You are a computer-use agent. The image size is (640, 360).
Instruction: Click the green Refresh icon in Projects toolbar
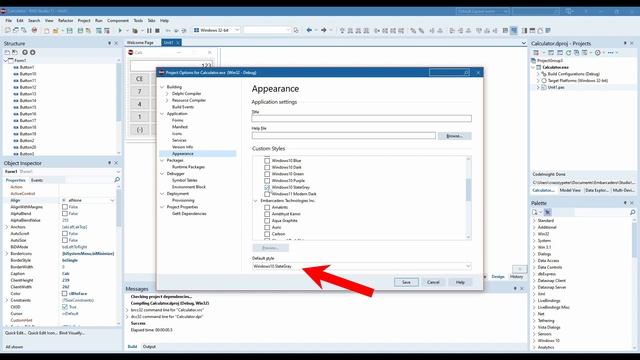(x=568, y=53)
